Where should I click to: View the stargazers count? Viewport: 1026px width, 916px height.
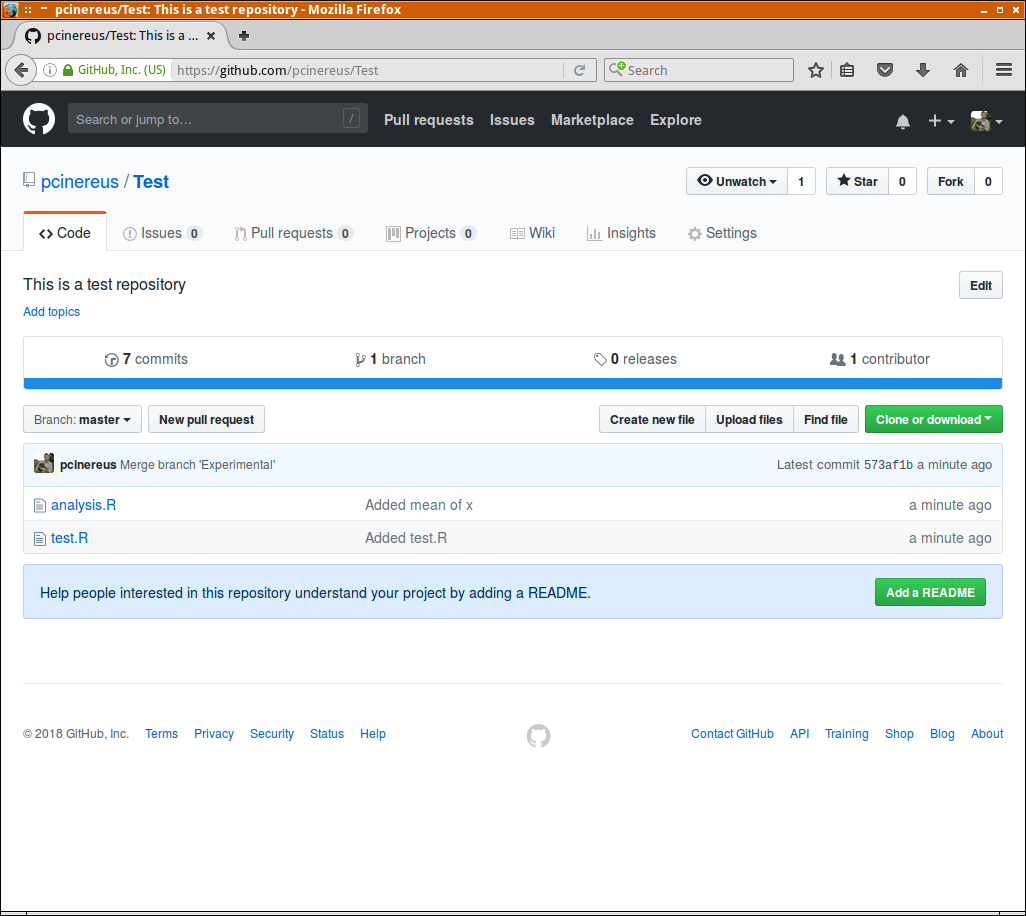(x=902, y=181)
